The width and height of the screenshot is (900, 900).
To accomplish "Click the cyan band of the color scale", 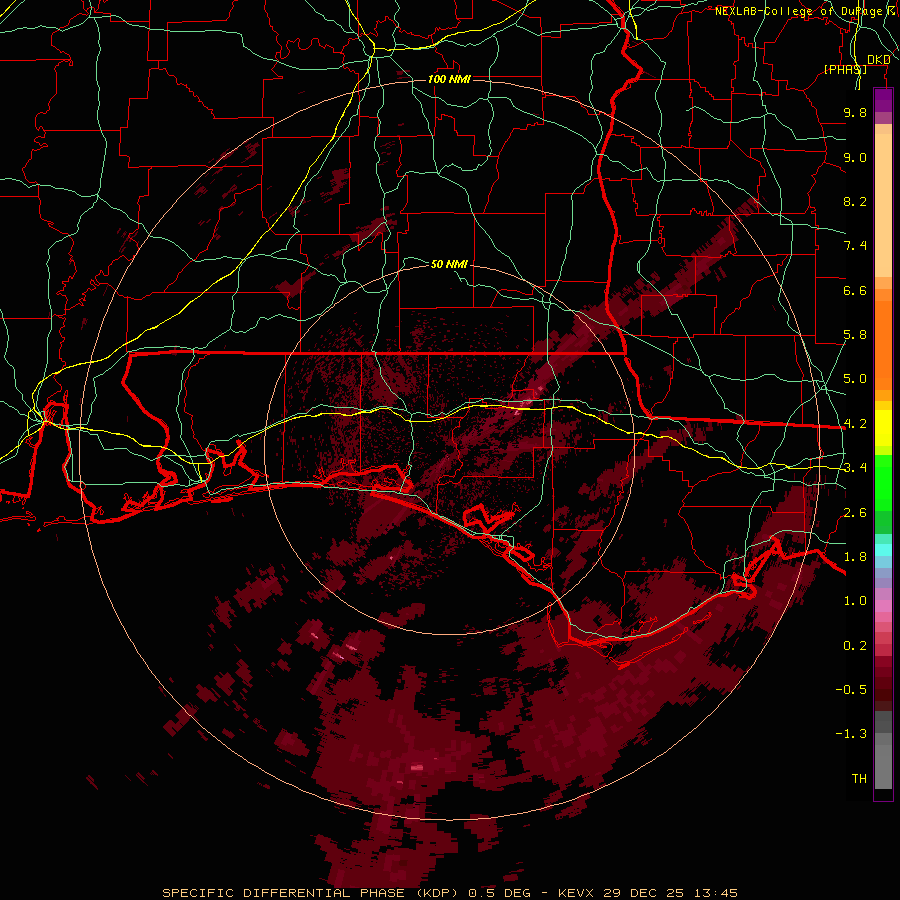I will pyautogui.click(x=883, y=550).
